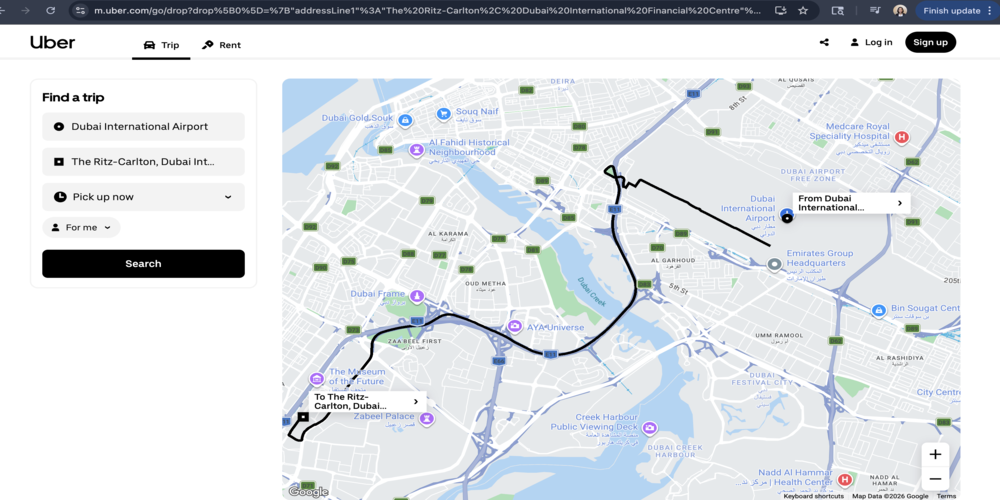Viewport: 1000px width, 500px height.
Task: Click the Al Fahidi Historical Neighbourhood pin
Action: coord(416,150)
